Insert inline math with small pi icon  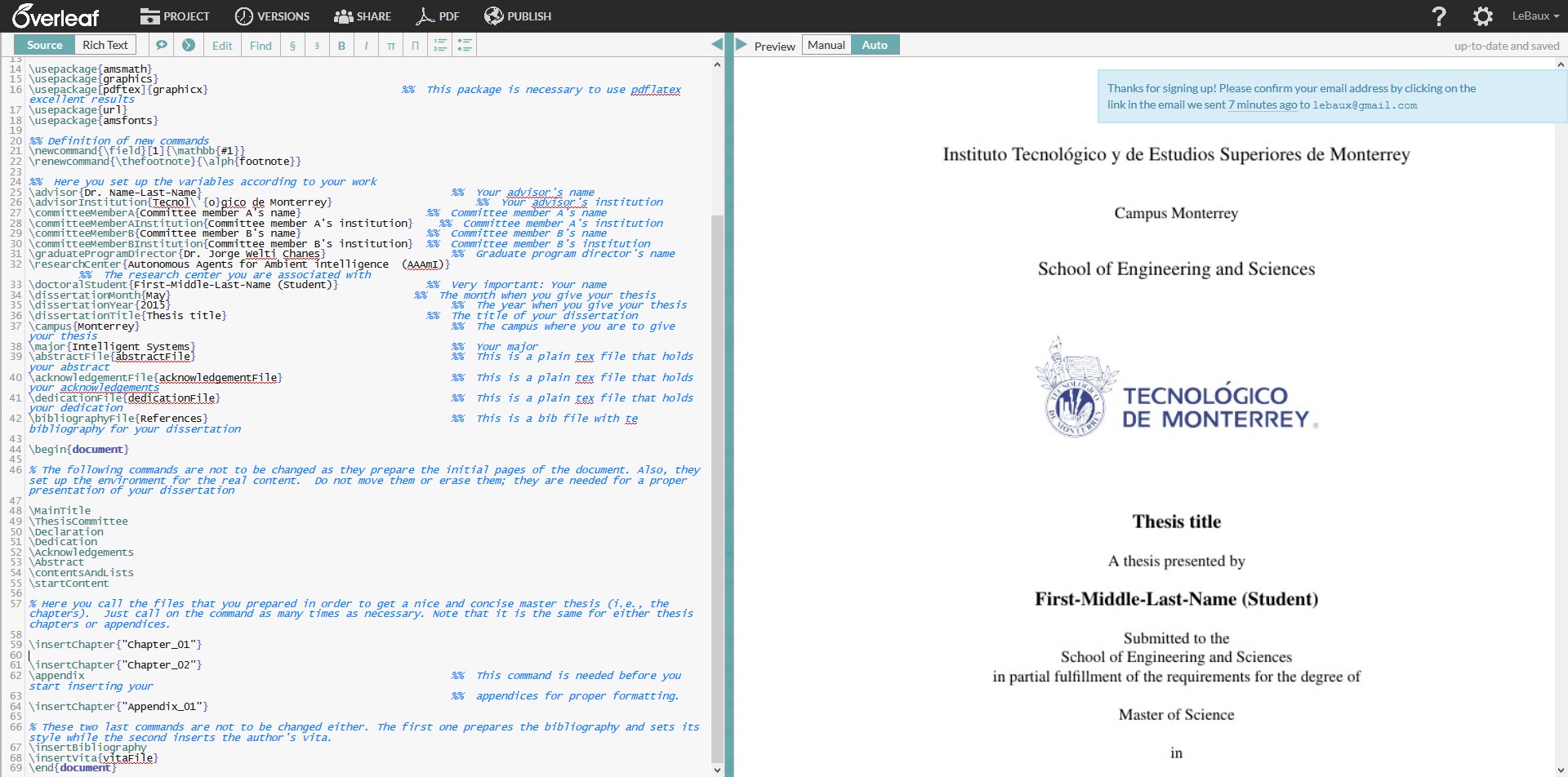(391, 46)
